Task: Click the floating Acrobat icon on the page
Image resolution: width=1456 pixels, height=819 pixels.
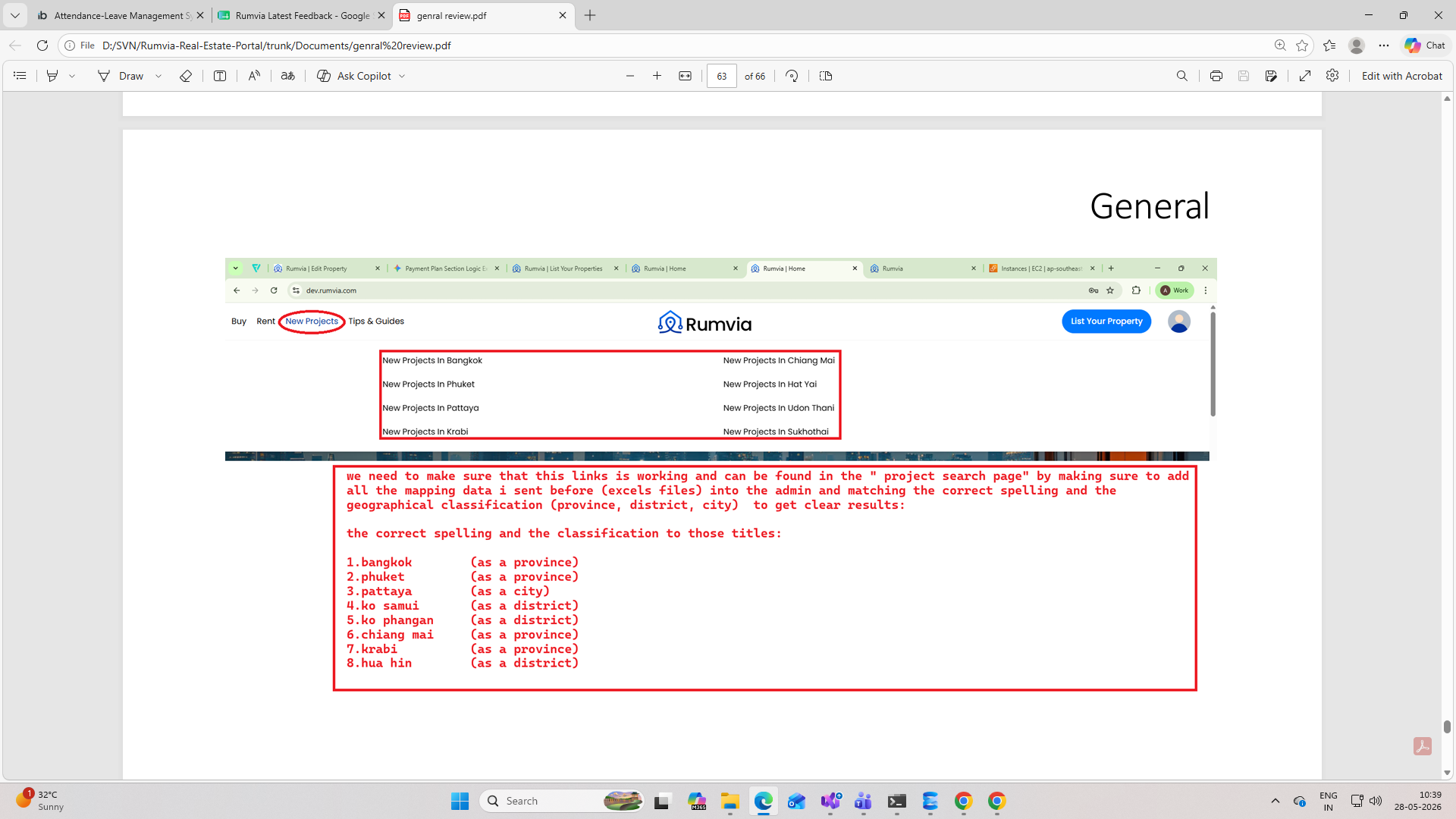Action: 1423,746
